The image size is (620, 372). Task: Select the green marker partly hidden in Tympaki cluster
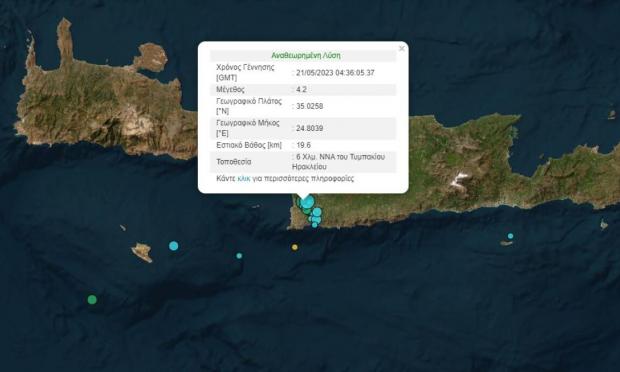point(306,212)
